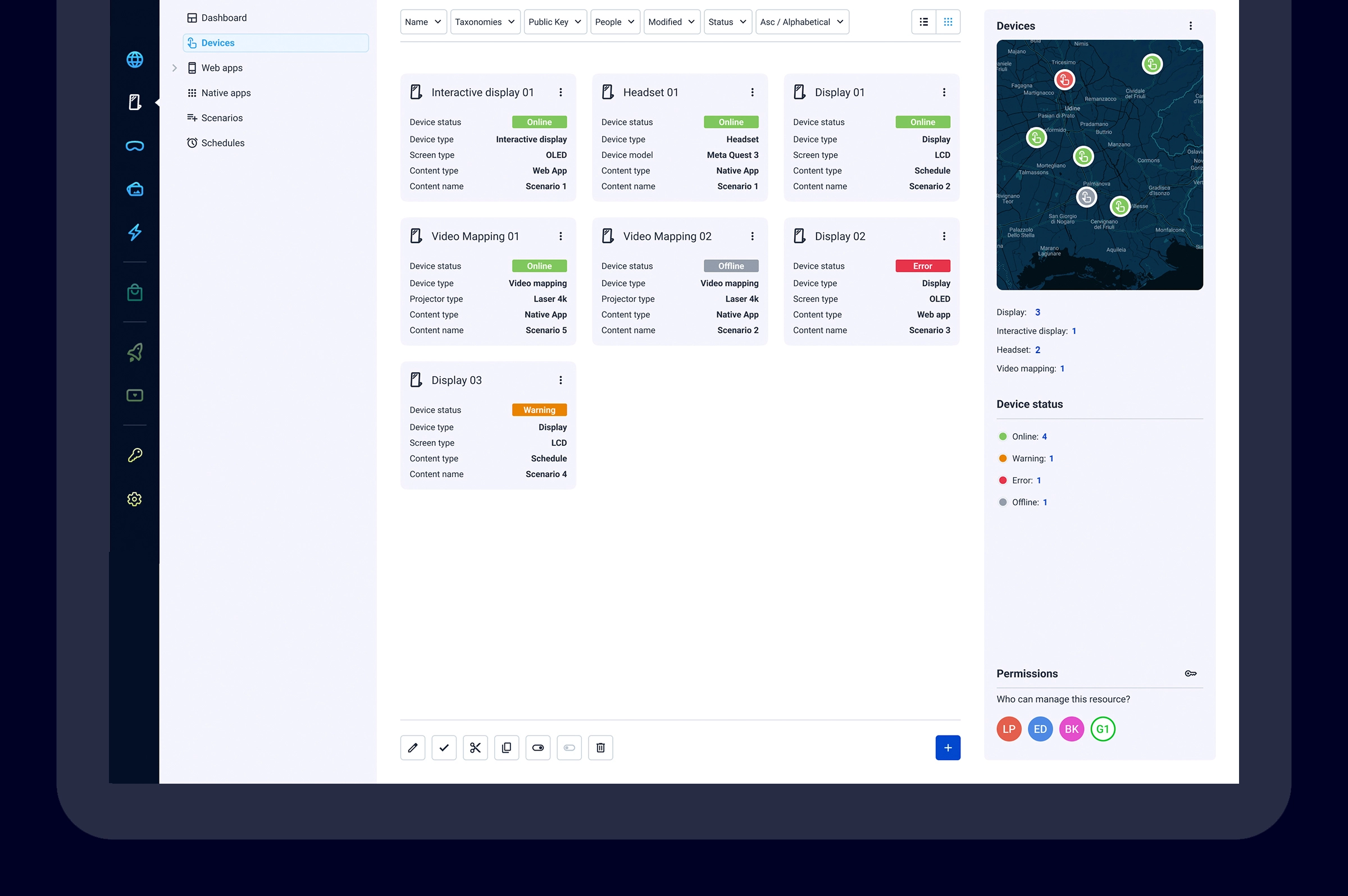Click the trash delete icon
1348x896 pixels.
pos(600,747)
